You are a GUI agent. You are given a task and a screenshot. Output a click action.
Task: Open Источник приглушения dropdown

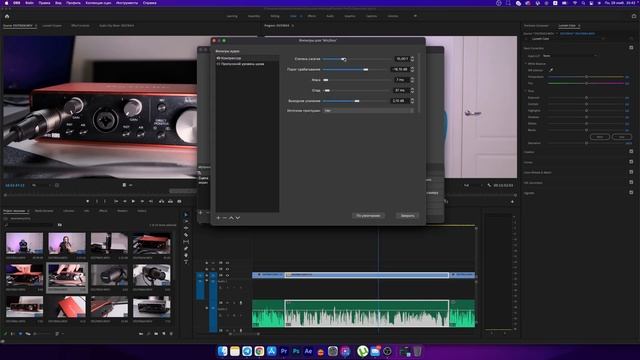369,111
